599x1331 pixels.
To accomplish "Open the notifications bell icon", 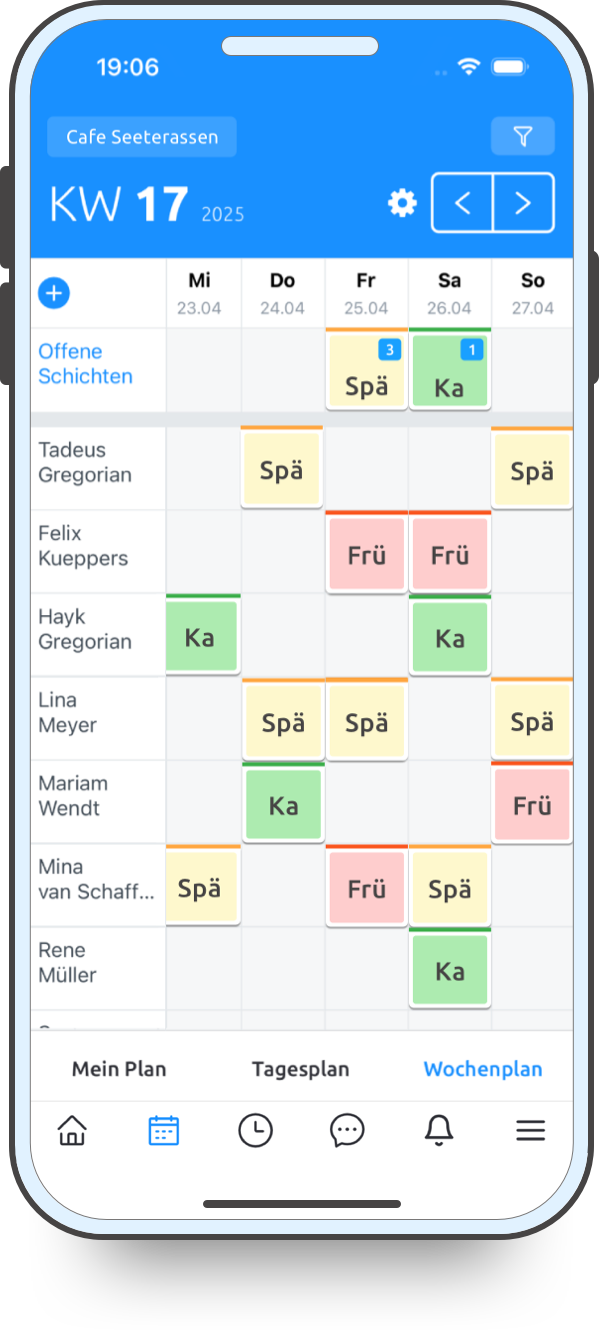I will [x=439, y=1130].
